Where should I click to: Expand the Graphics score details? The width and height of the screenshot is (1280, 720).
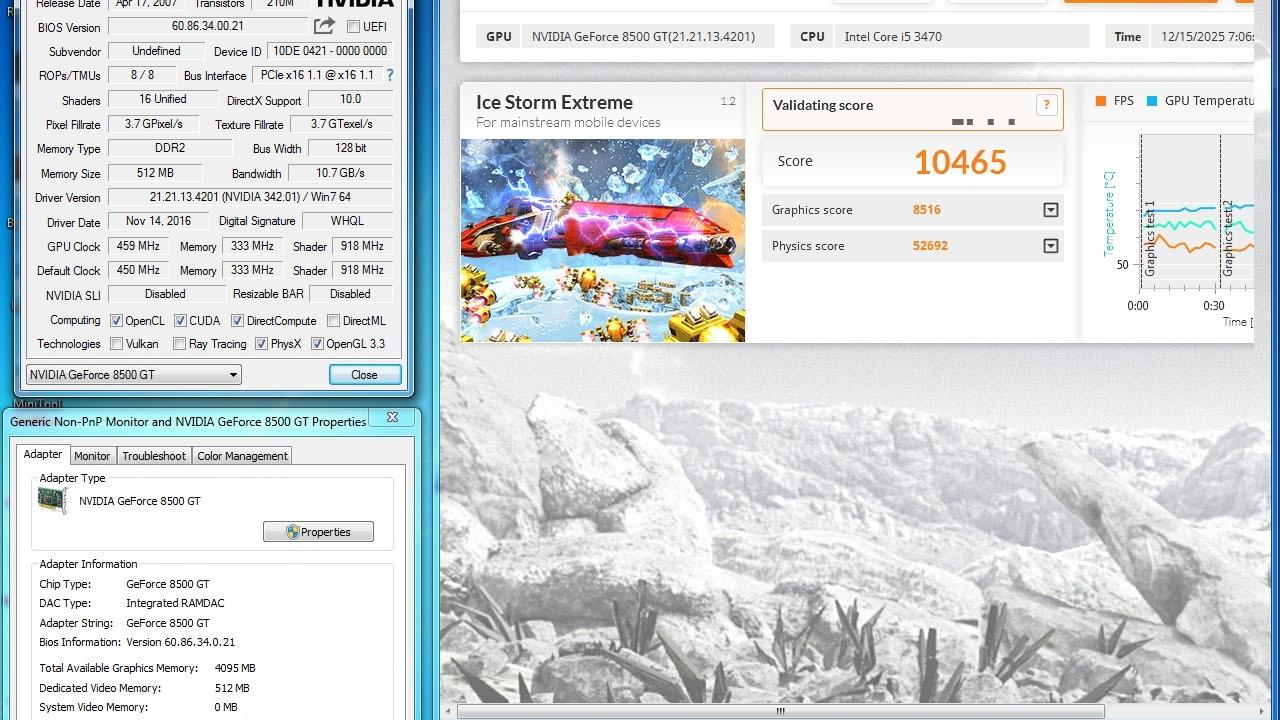(1050, 210)
